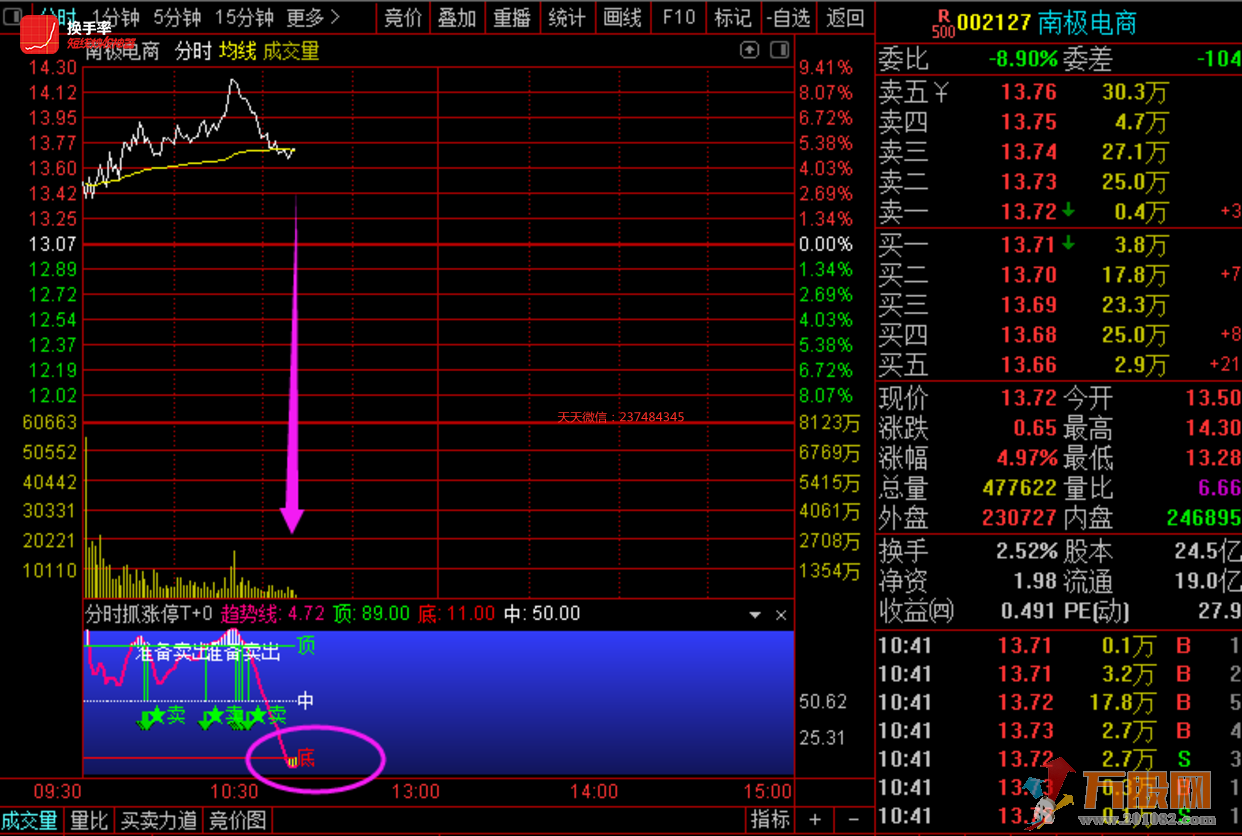
Task: Switch to the 1分钟 chart period
Action: tap(115, 17)
